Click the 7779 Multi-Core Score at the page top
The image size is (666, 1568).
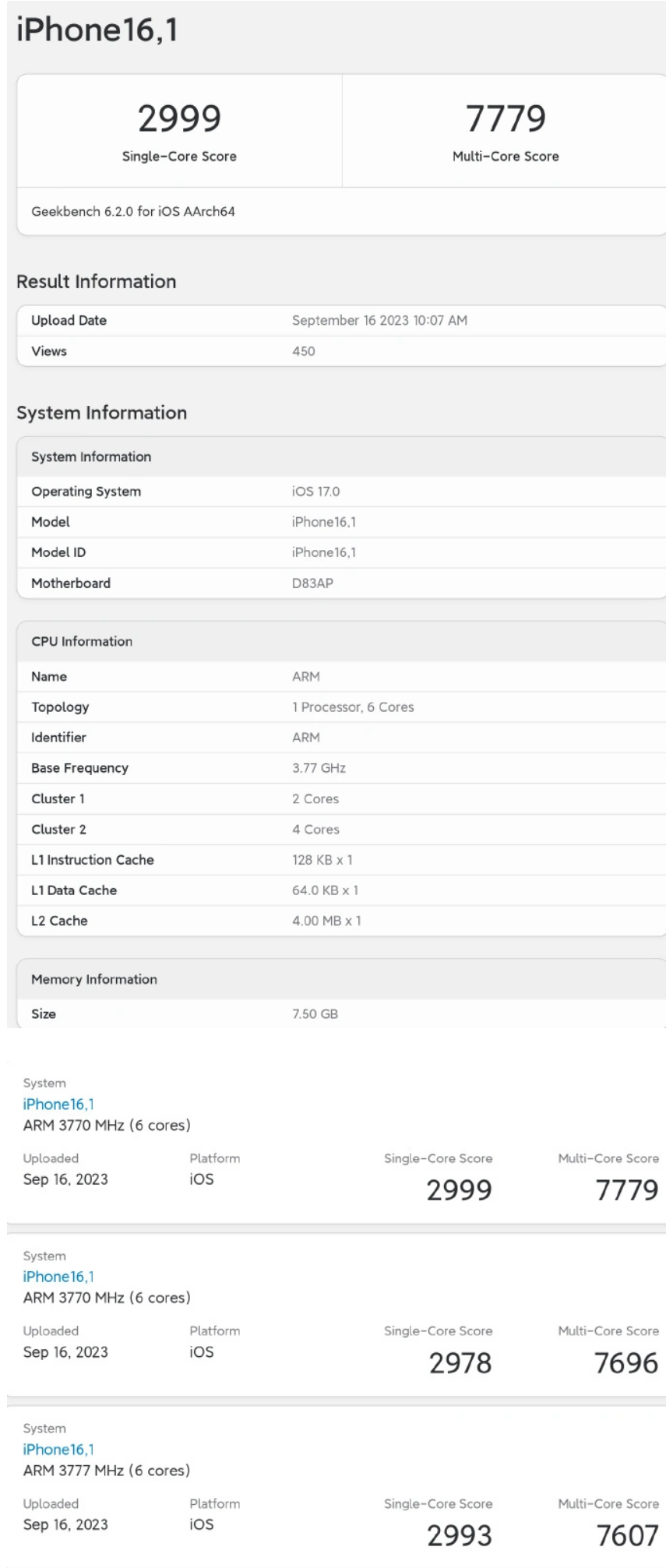coord(506,119)
